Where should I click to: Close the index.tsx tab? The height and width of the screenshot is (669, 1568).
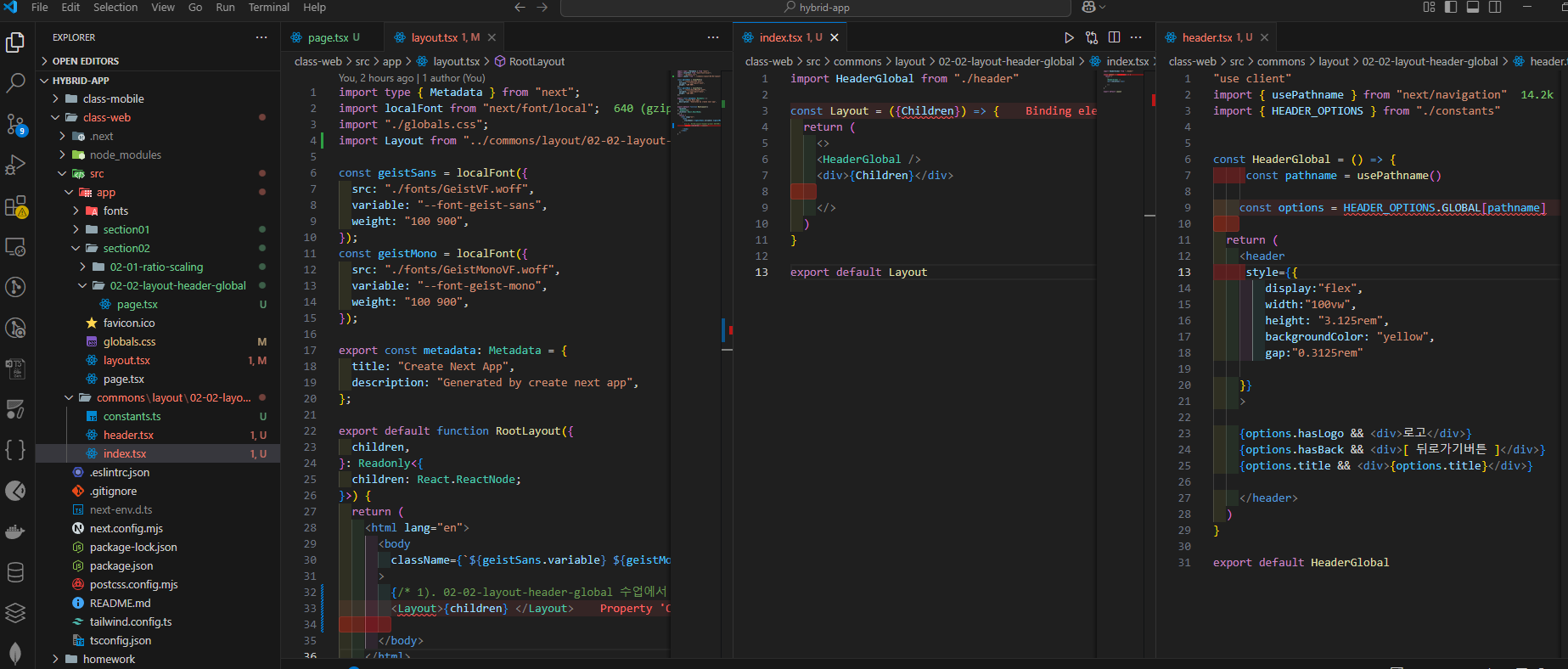pyautogui.click(x=835, y=37)
